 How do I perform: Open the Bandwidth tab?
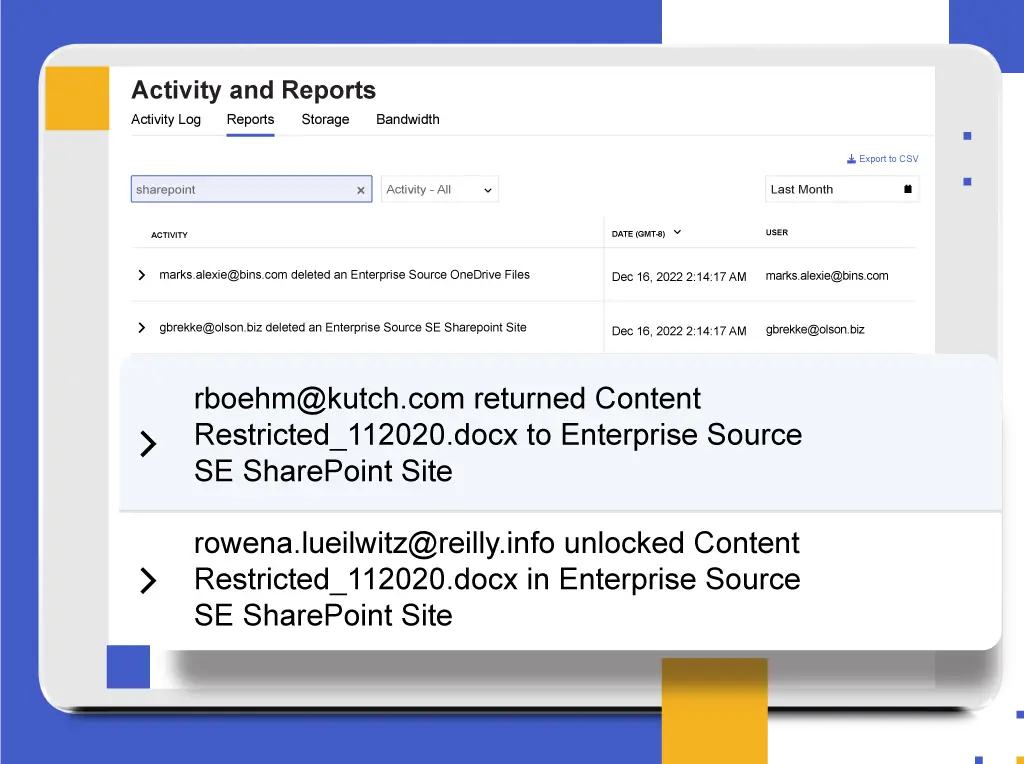408,119
